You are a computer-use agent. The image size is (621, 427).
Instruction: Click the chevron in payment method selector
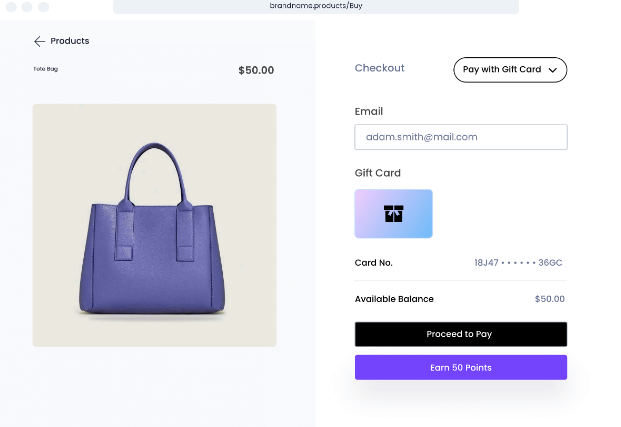[x=553, y=70]
